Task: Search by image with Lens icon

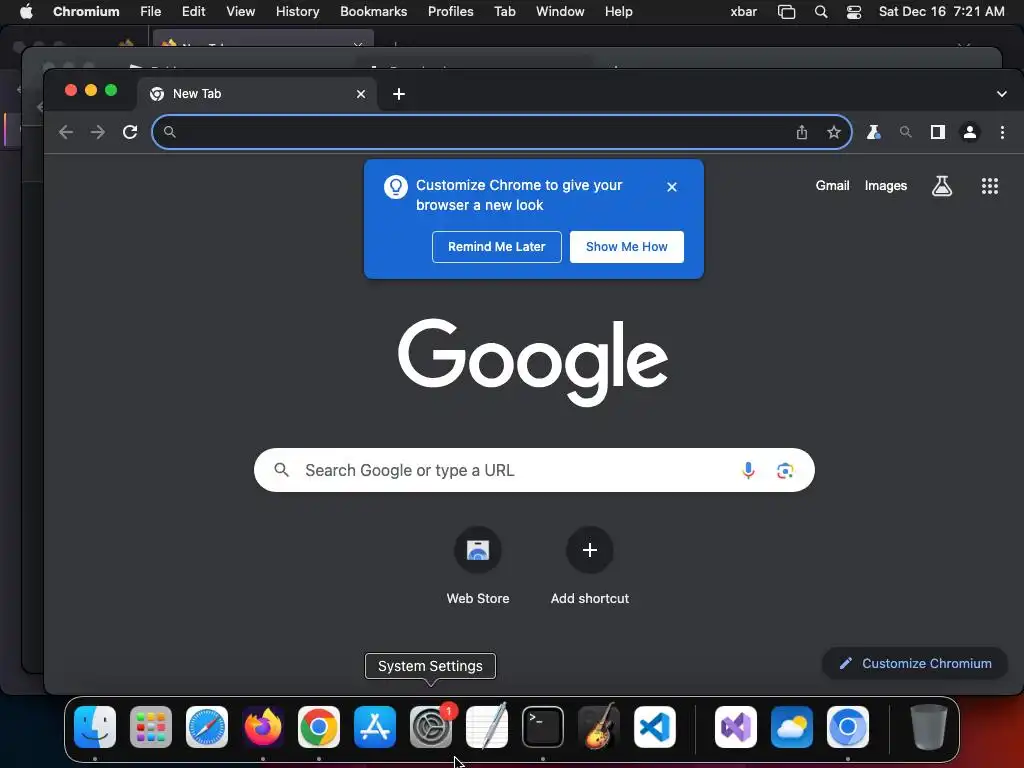Action: point(785,470)
